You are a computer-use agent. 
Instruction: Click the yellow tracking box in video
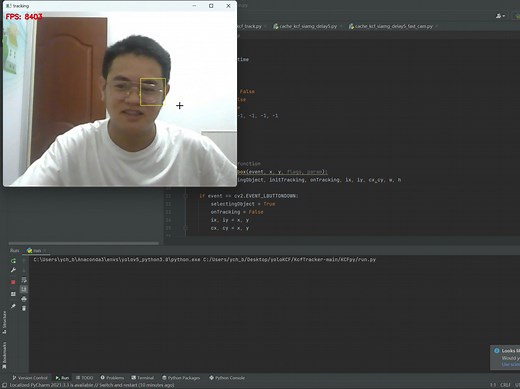(153, 92)
